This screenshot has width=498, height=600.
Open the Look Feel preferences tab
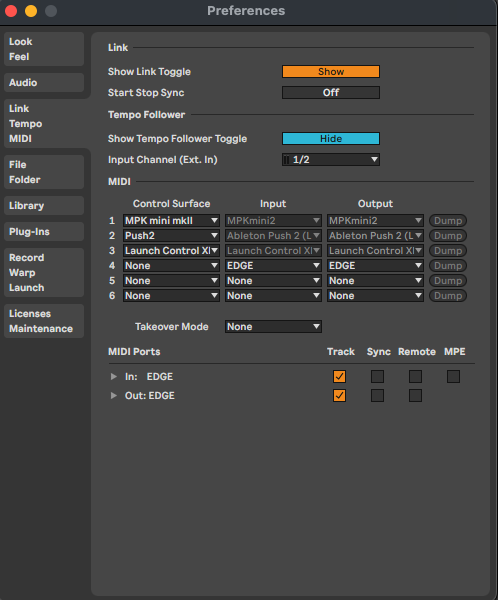(x=44, y=49)
